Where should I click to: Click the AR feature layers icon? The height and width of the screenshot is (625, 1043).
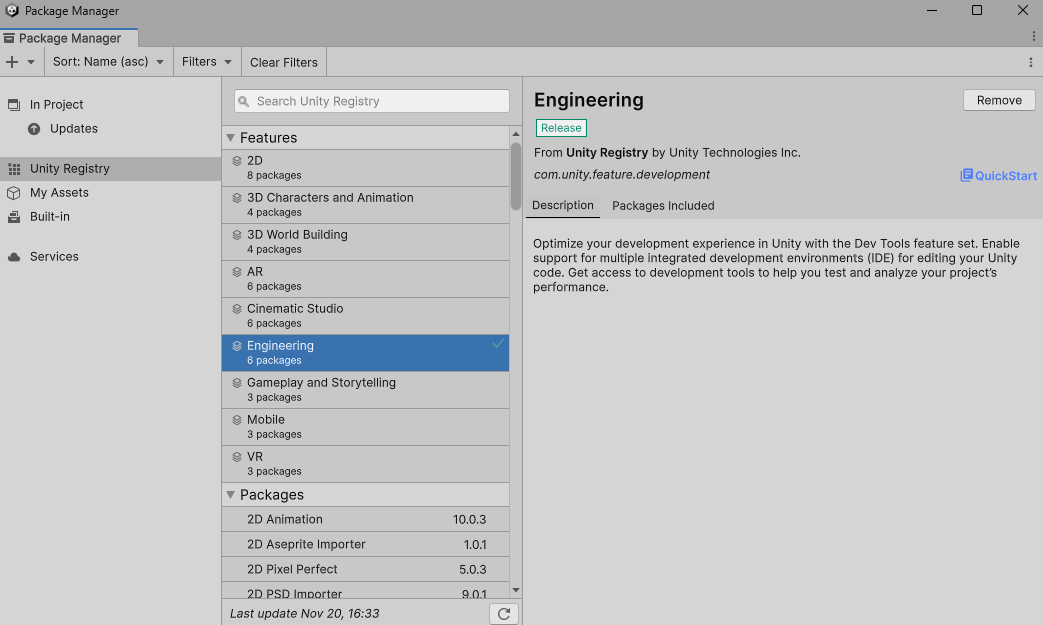(237, 272)
